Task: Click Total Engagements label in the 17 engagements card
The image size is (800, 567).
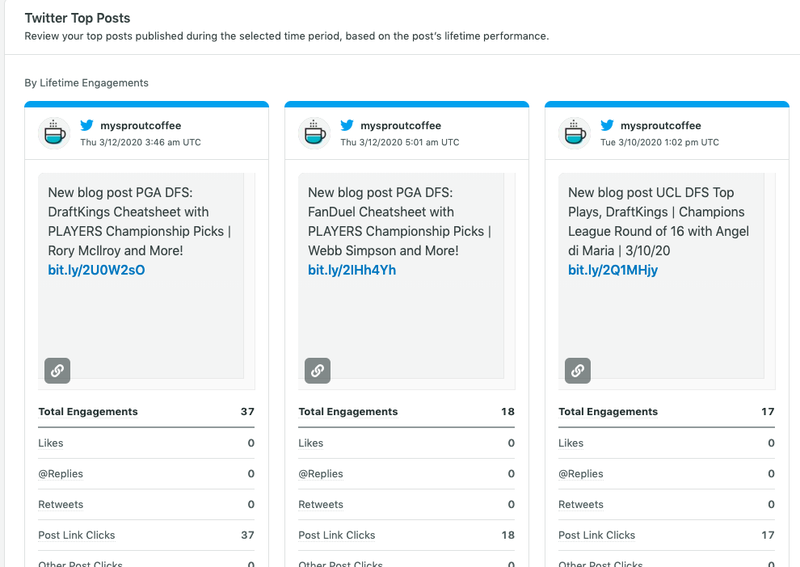Action: [x=608, y=411]
